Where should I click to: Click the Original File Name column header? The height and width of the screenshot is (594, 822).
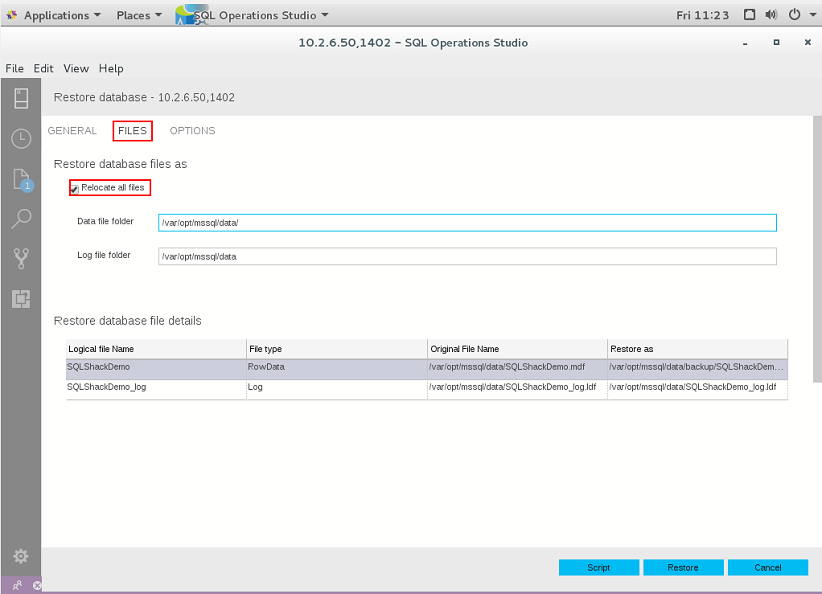(x=517, y=349)
